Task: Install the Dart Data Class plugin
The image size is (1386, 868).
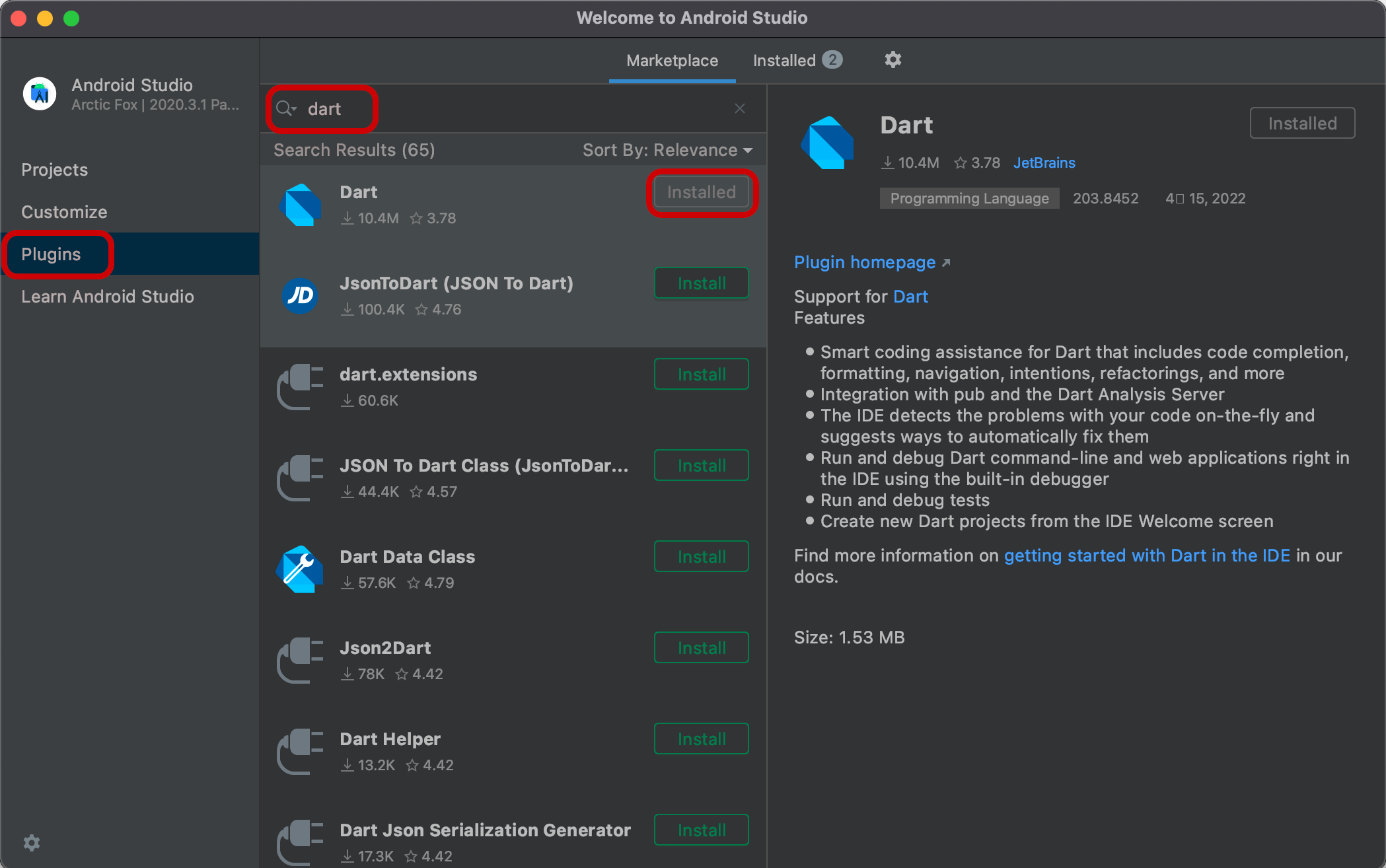Action: pyautogui.click(x=701, y=557)
